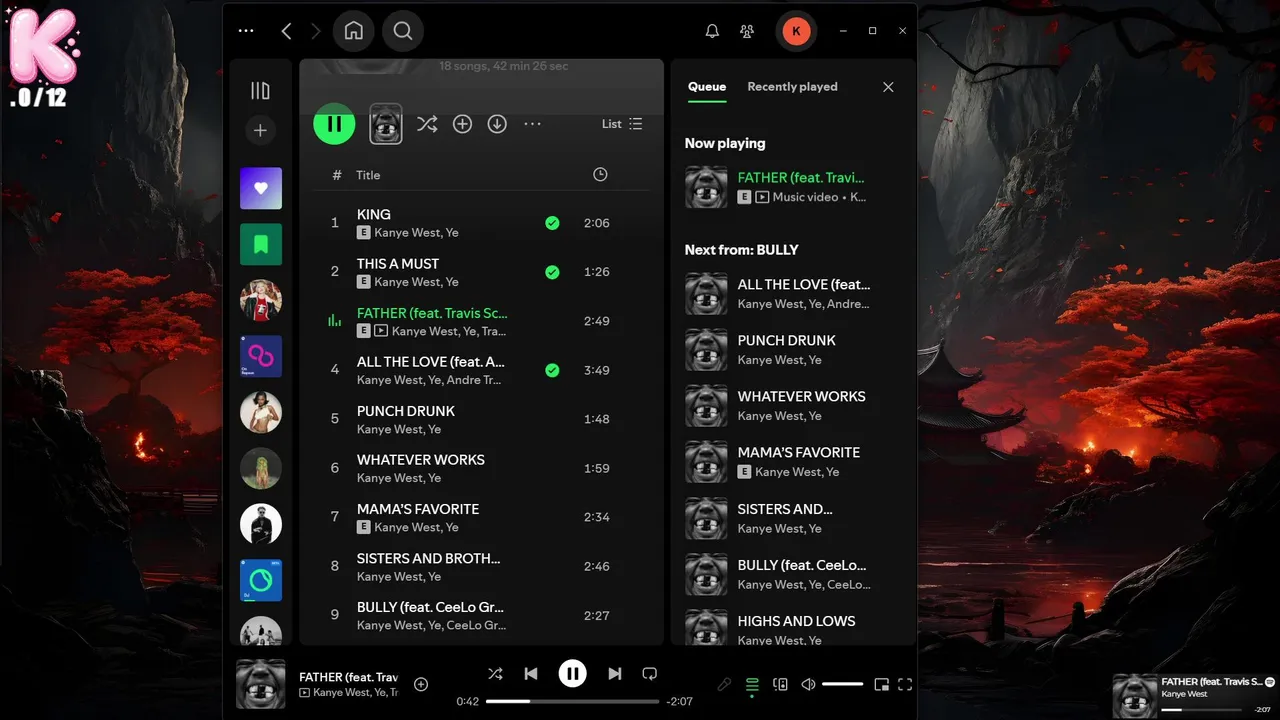Toggle the Queue button in player bar

point(752,685)
